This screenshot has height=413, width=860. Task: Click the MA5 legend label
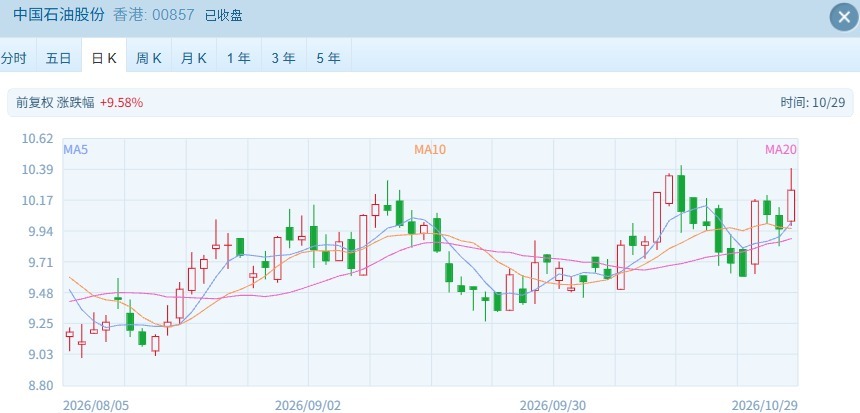coord(76,150)
